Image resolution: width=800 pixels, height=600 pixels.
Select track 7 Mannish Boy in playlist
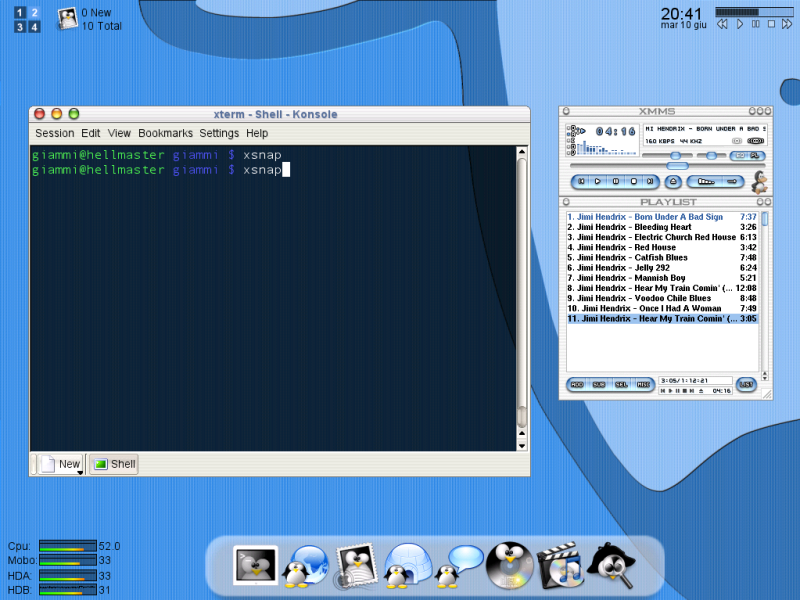(x=662, y=278)
